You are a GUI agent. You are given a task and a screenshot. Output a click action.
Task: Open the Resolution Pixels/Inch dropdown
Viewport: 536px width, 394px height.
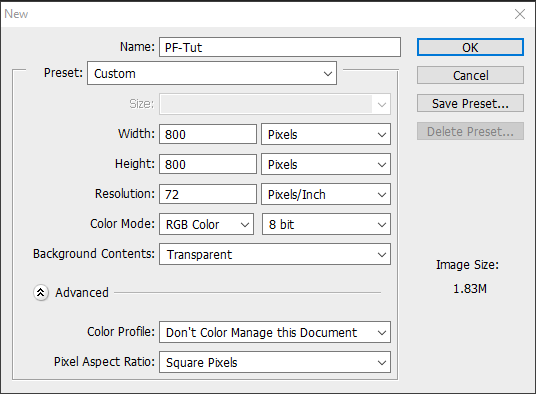(x=326, y=194)
